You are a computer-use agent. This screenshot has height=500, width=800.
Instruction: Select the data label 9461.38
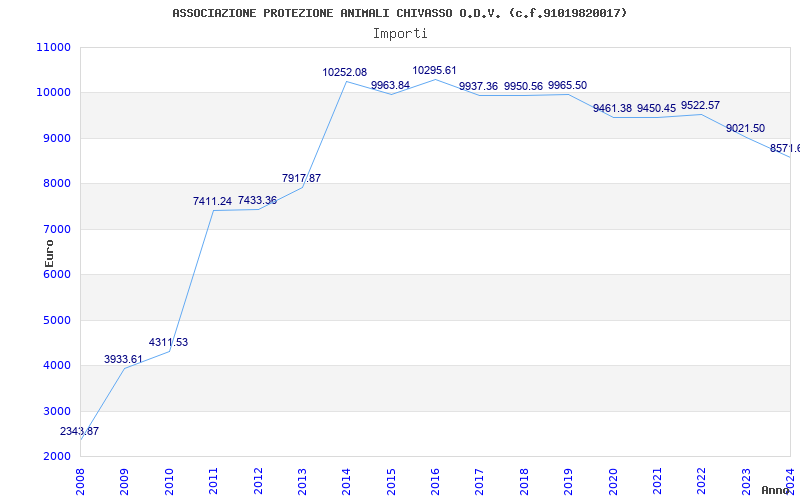(612, 109)
